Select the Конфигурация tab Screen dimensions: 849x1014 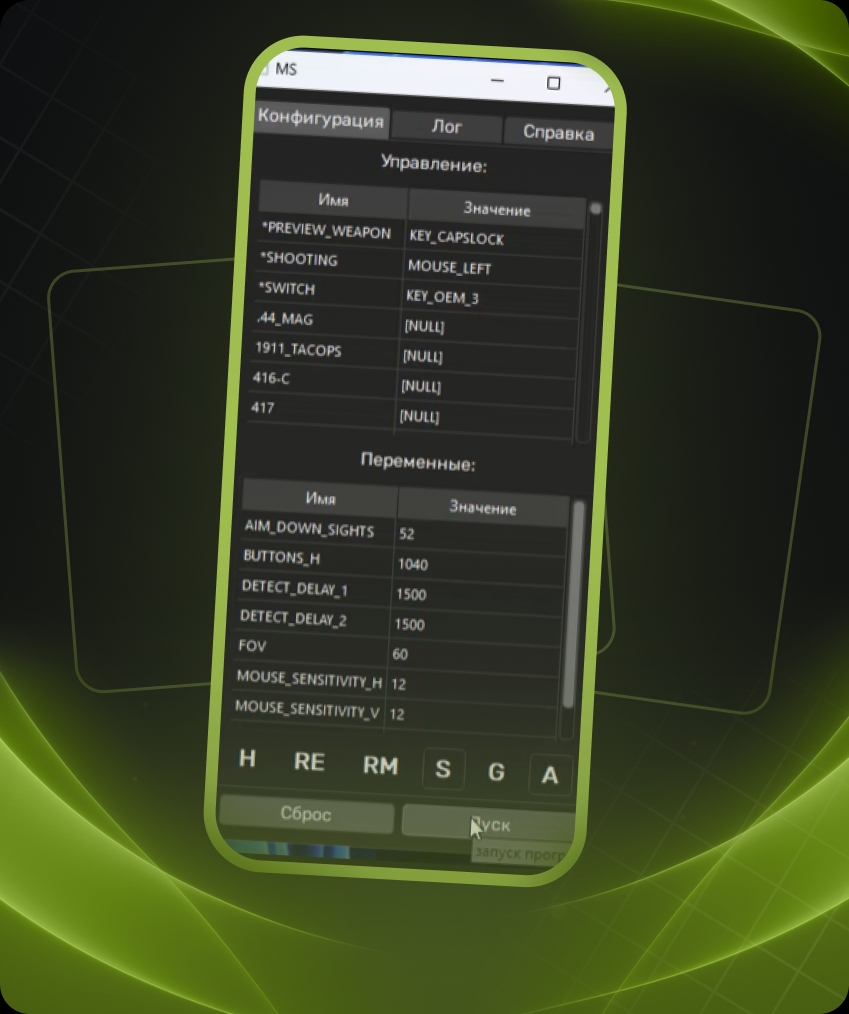tap(321, 118)
